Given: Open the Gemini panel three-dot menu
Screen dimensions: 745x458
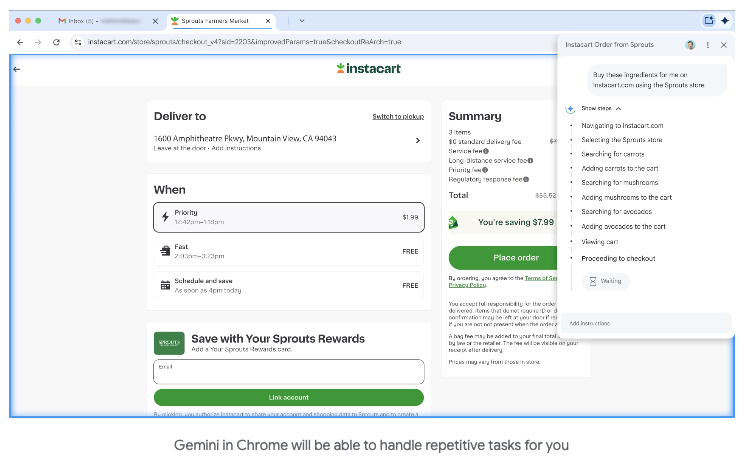Looking at the screenshot, I should click(708, 45).
